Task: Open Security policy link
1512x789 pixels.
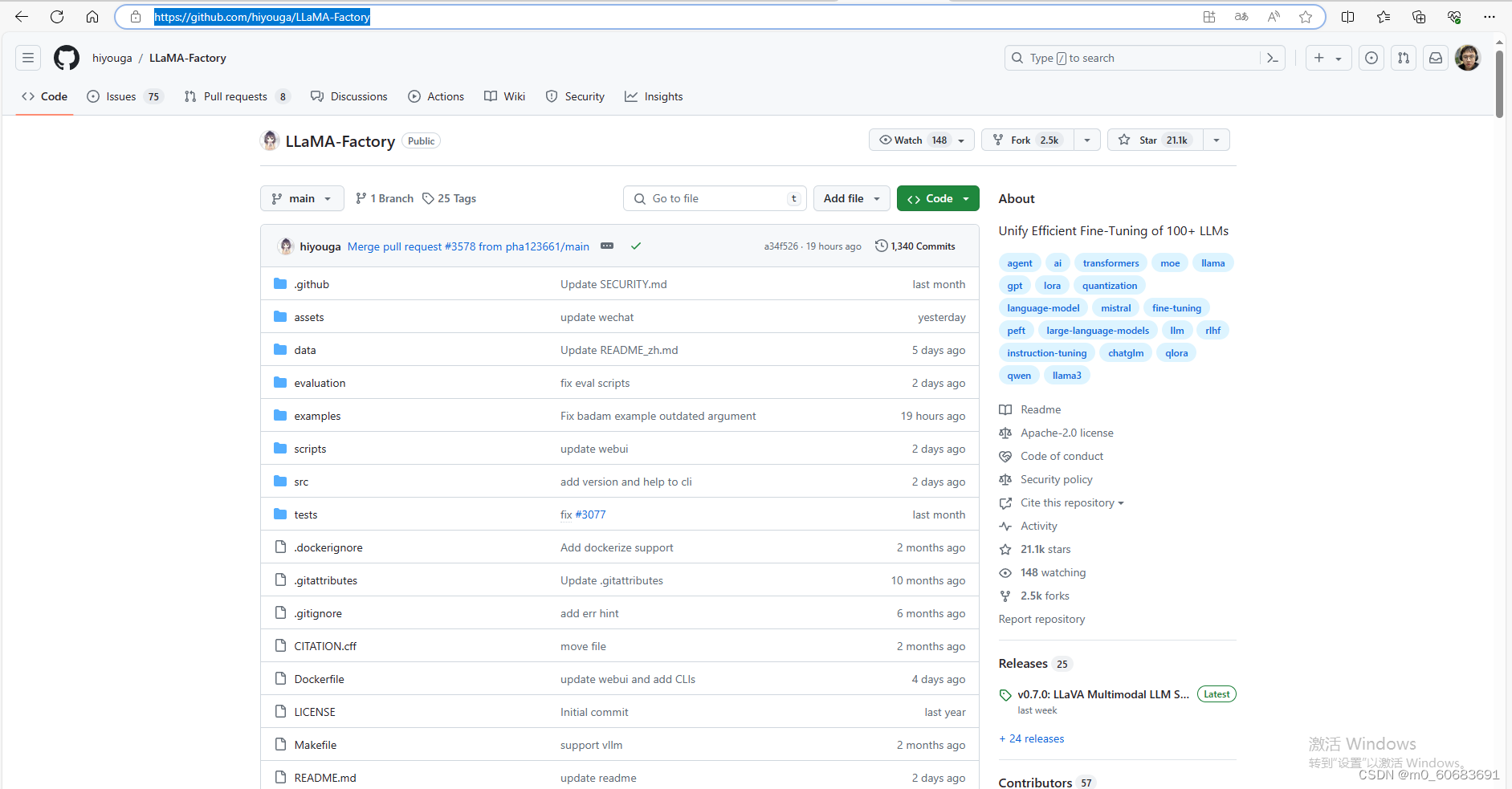Action: click(1057, 479)
